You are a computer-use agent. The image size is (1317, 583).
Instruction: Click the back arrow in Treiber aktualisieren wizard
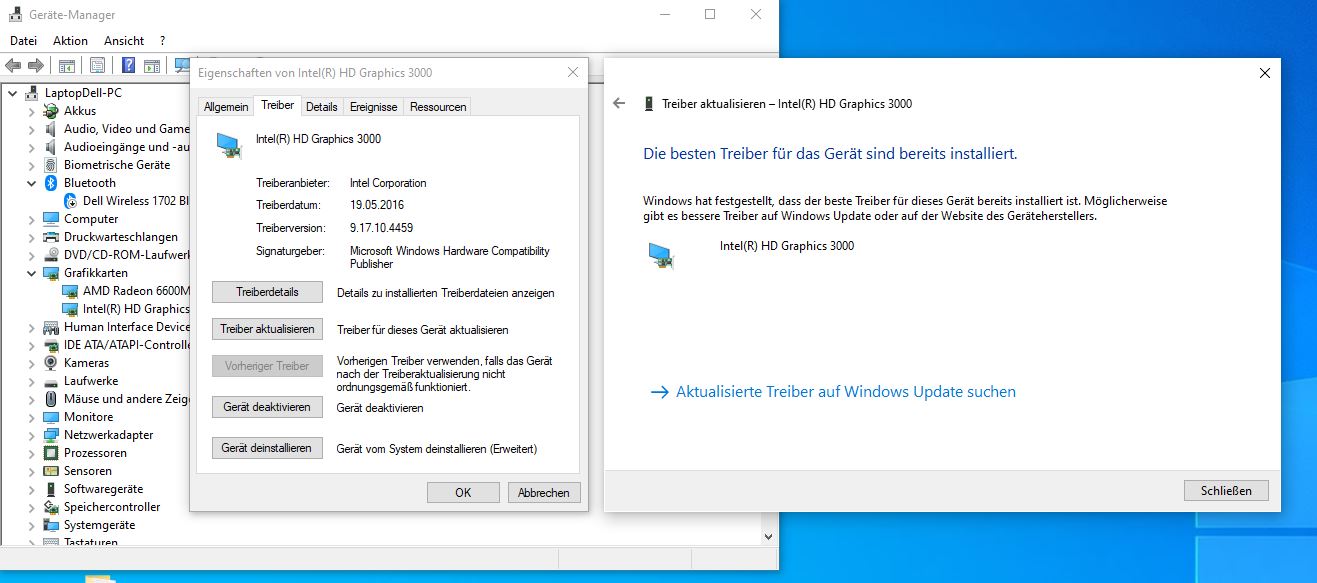(x=619, y=103)
